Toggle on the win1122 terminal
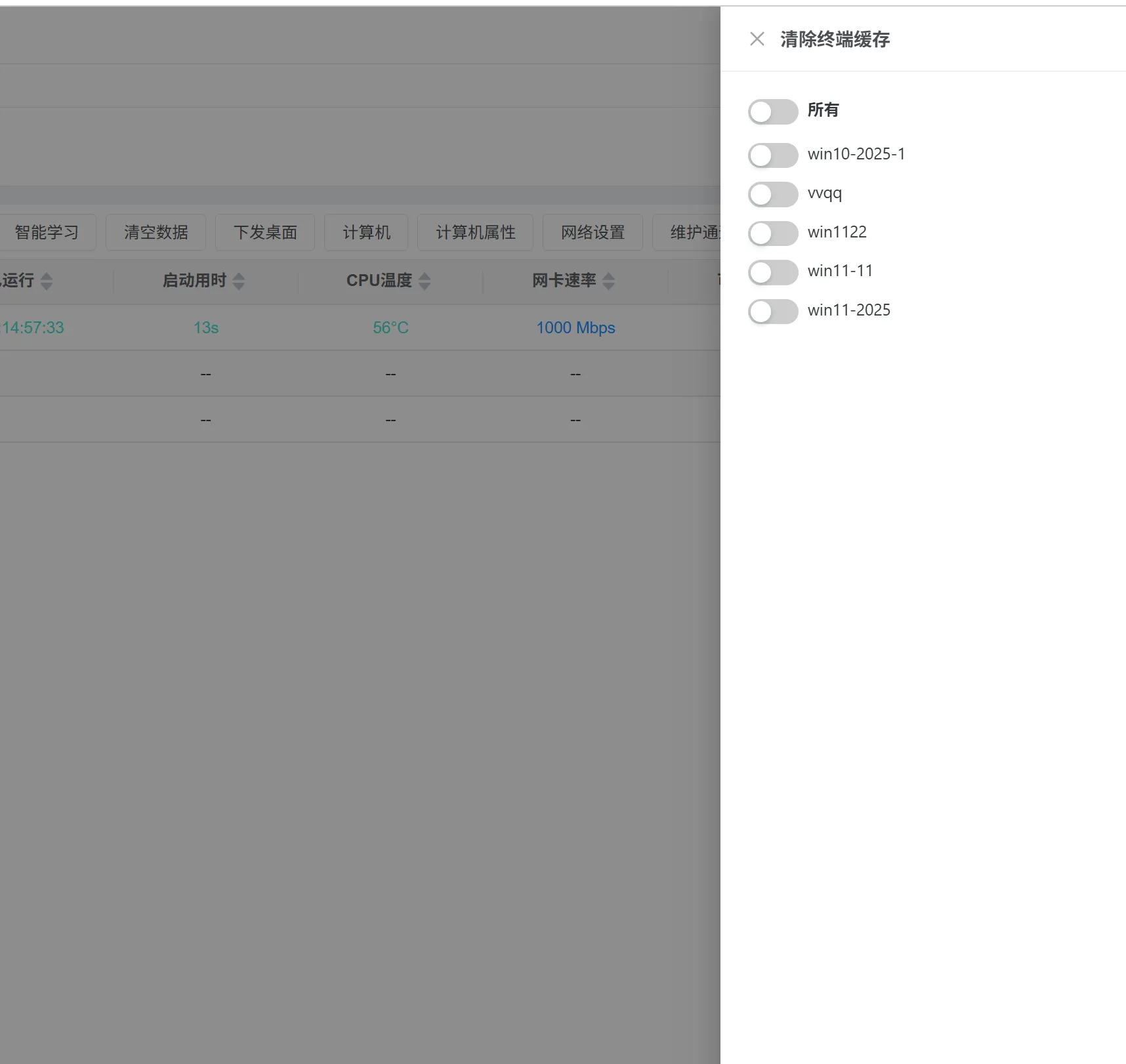Image resolution: width=1126 pixels, height=1064 pixels. pyautogui.click(x=773, y=233)
